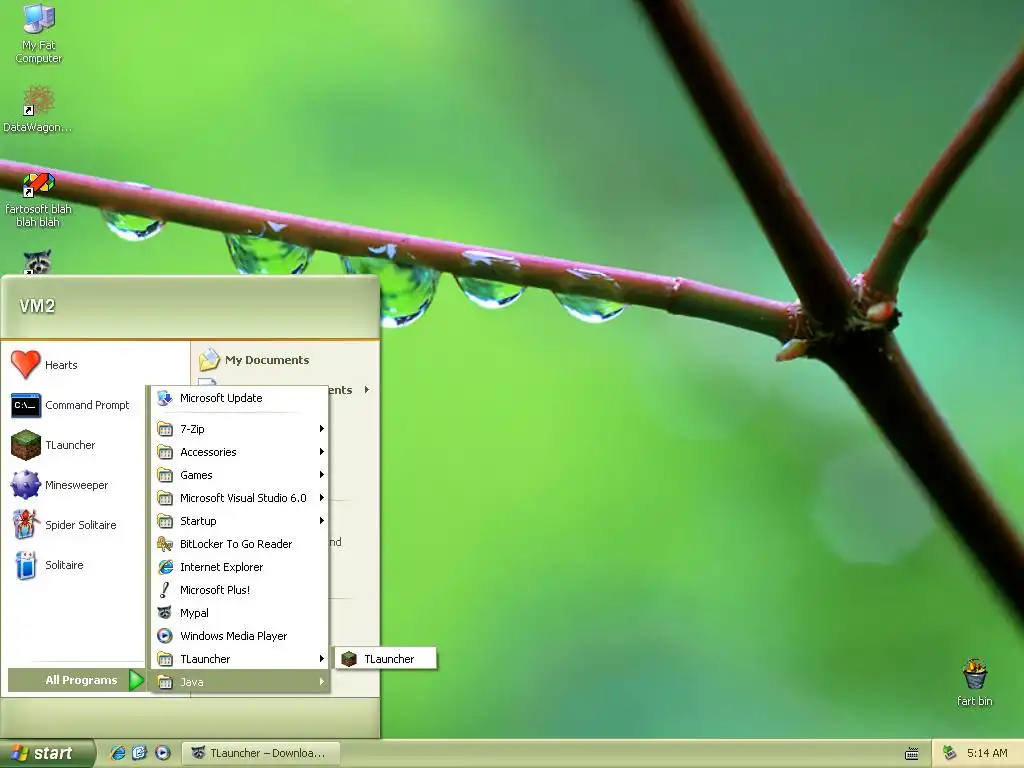Select the Java menu entry
1024x768 pixels.
(240, 681)
